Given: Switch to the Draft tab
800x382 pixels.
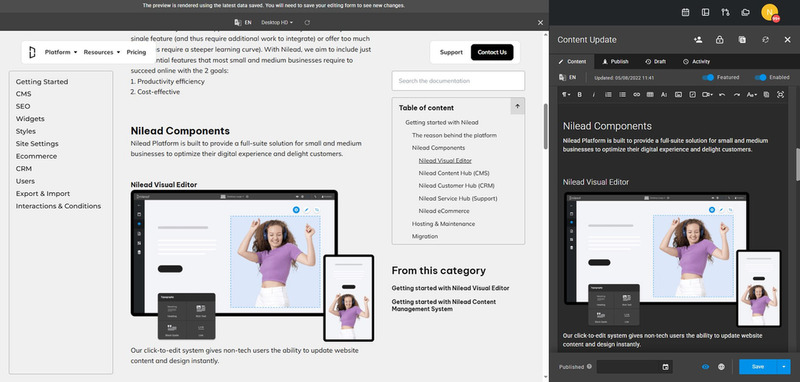Looking at the screenshot, I should click(656, 62).
